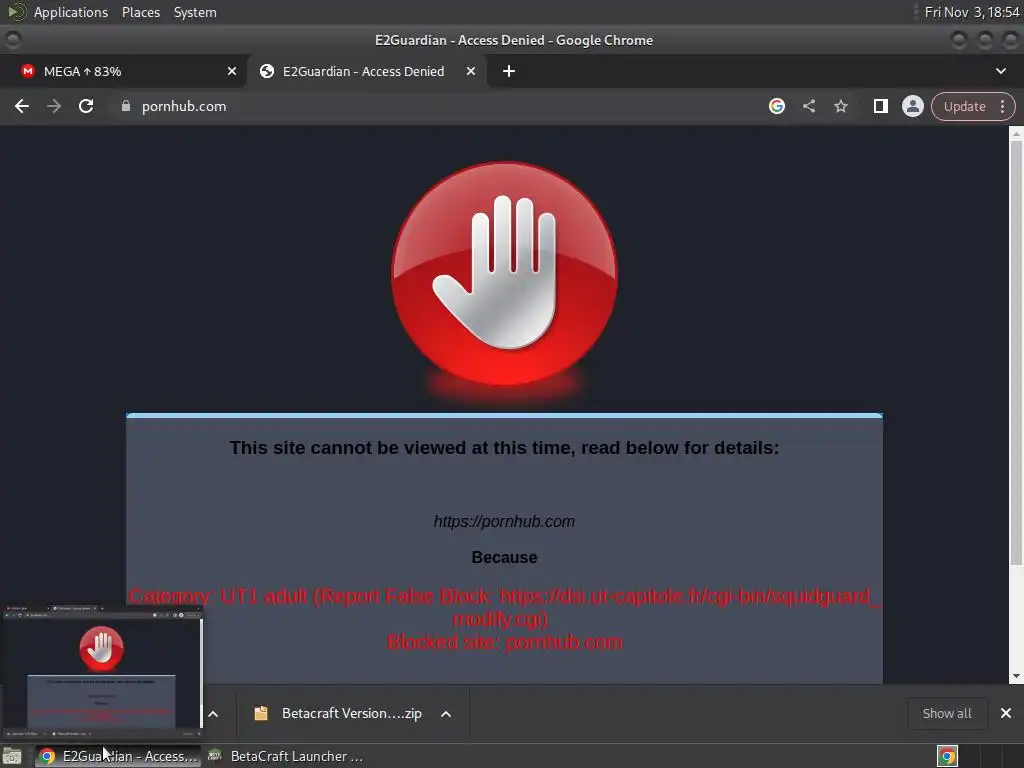
Task: Open the Betacraft Version zip download
Action: [x=340, y=713]
